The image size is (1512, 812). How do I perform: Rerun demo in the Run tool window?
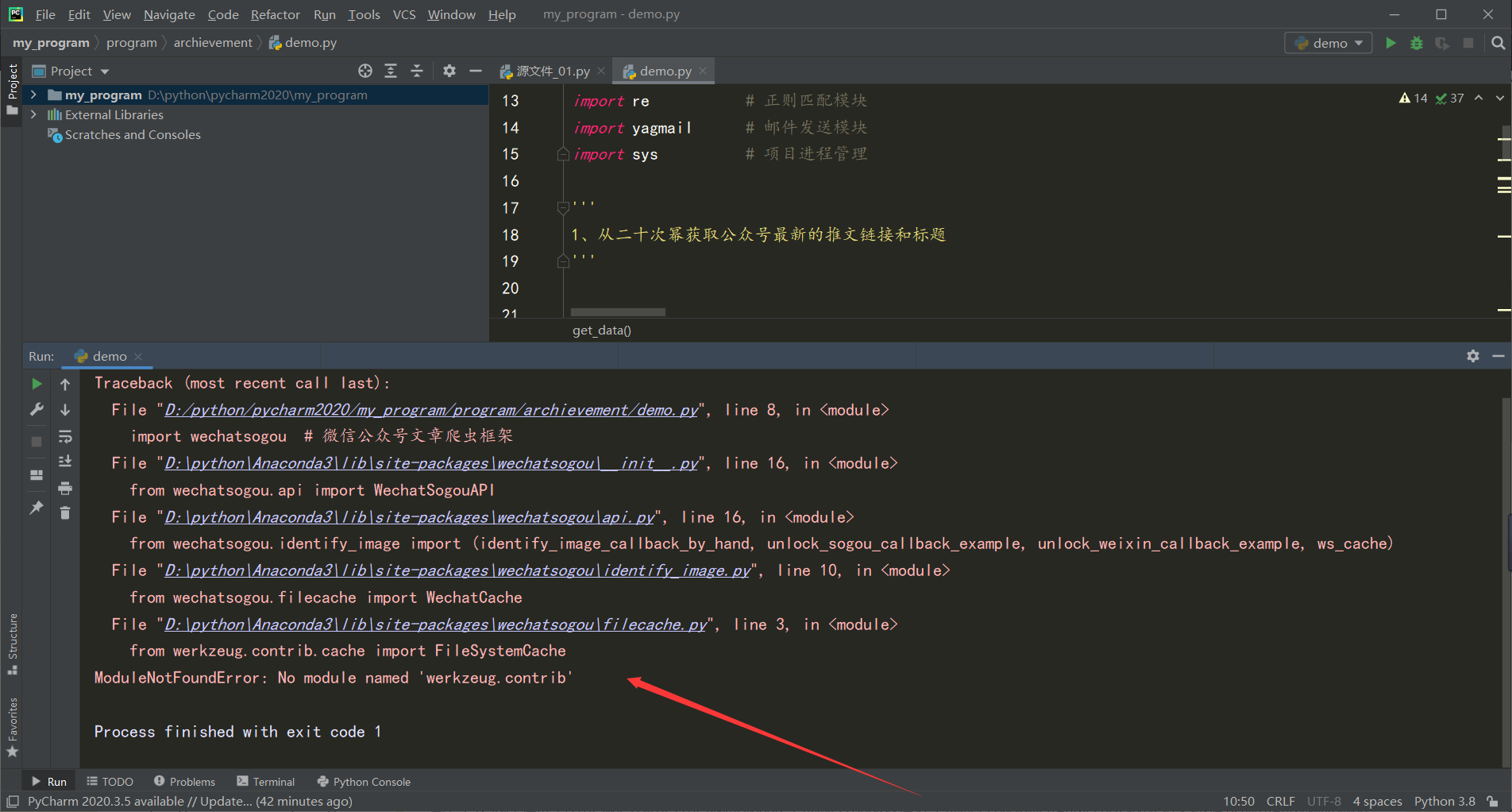click(x=36, y=383)
